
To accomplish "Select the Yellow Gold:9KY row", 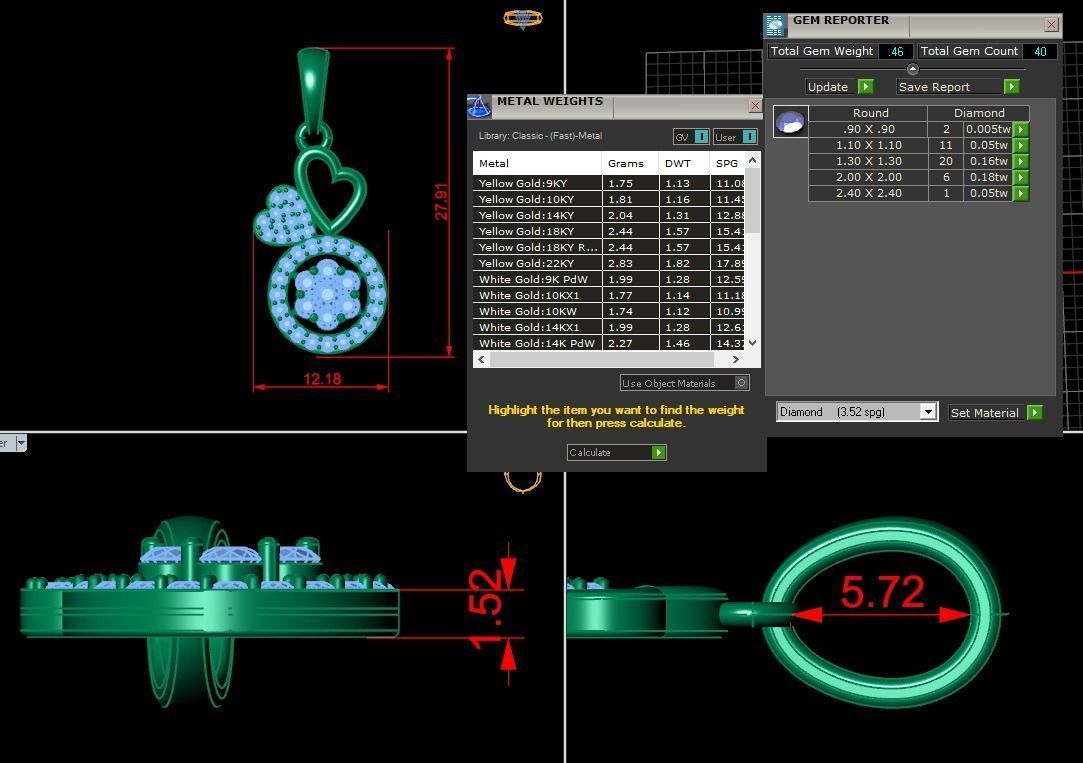I will pos(608,183).
